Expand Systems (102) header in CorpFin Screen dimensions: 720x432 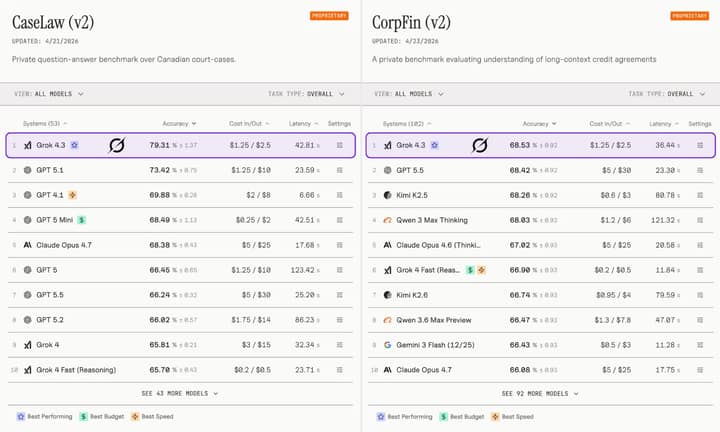(407, 123)
